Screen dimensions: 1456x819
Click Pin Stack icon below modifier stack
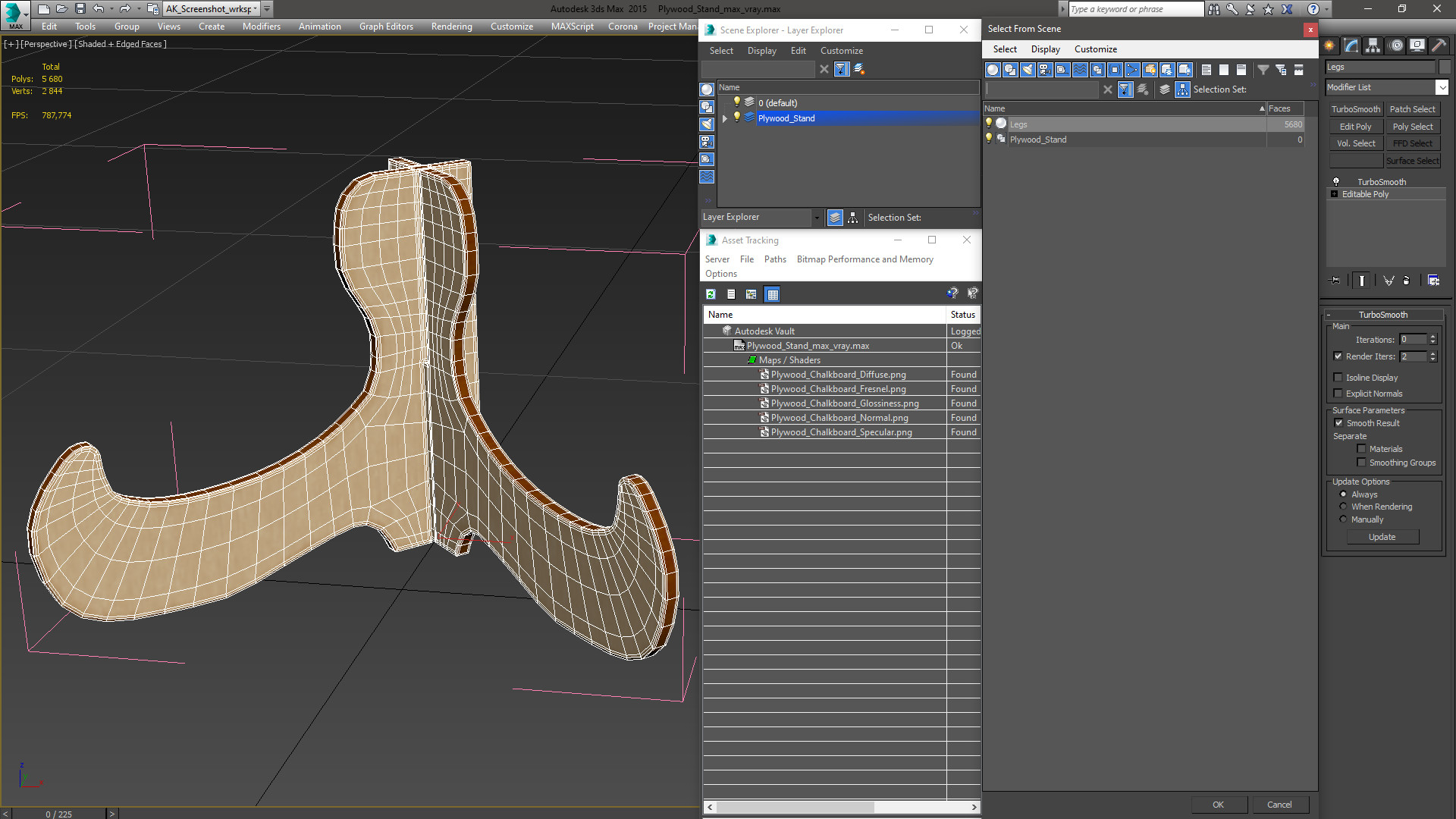click(x=1335, y=281)
